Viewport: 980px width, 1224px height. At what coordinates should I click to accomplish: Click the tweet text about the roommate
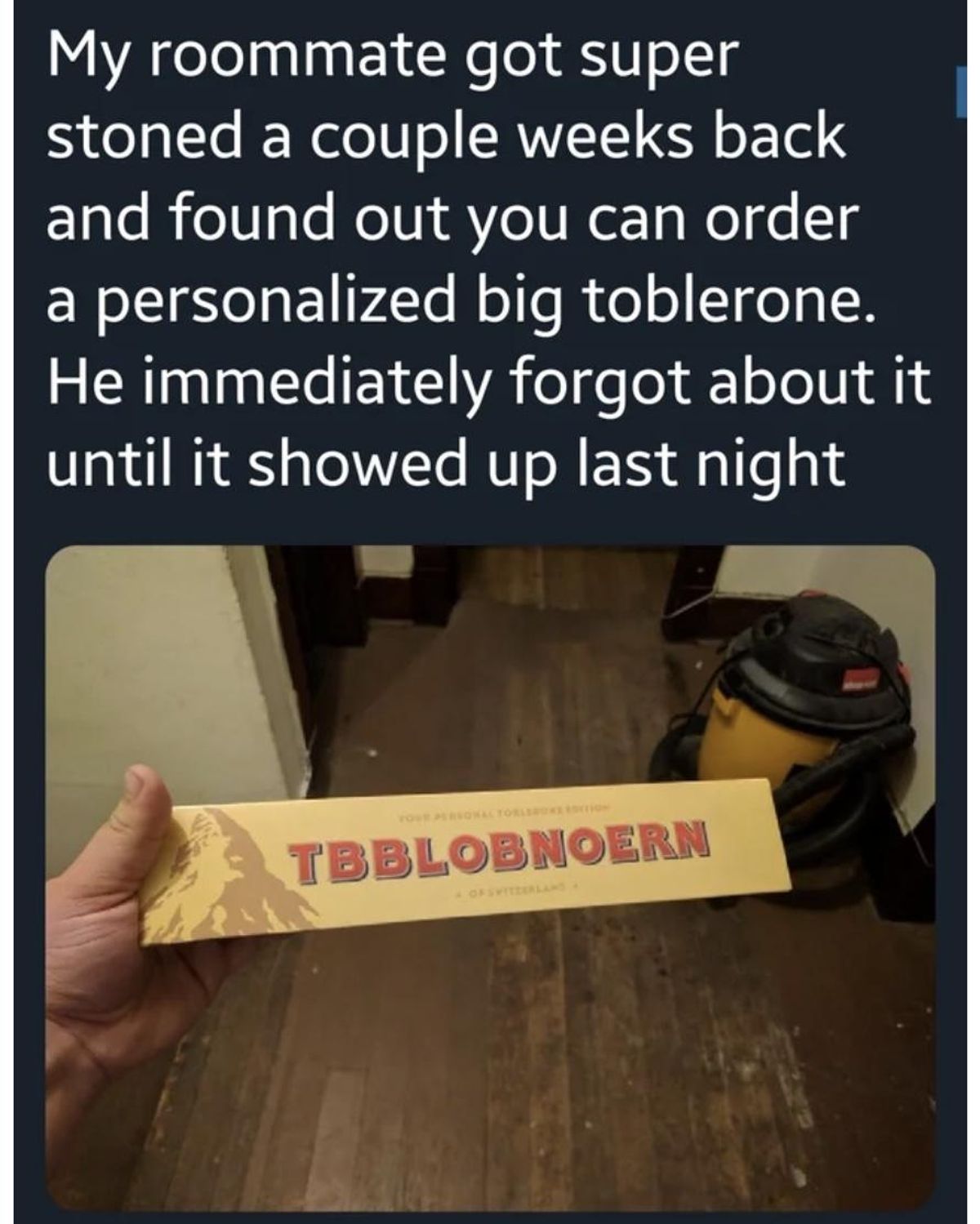pos(488,260)
